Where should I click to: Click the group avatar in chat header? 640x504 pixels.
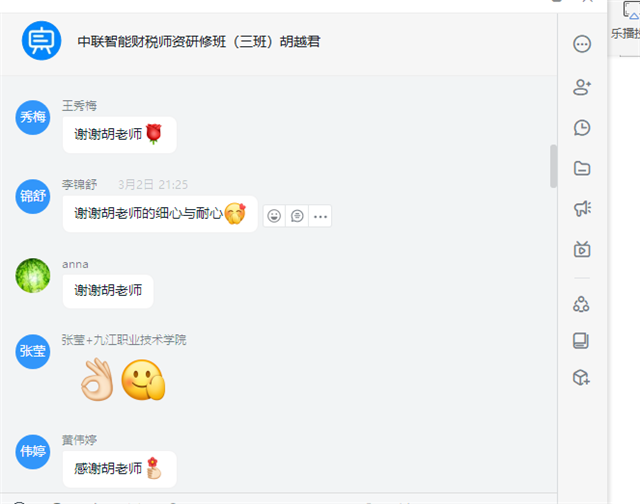click(41, 41)
